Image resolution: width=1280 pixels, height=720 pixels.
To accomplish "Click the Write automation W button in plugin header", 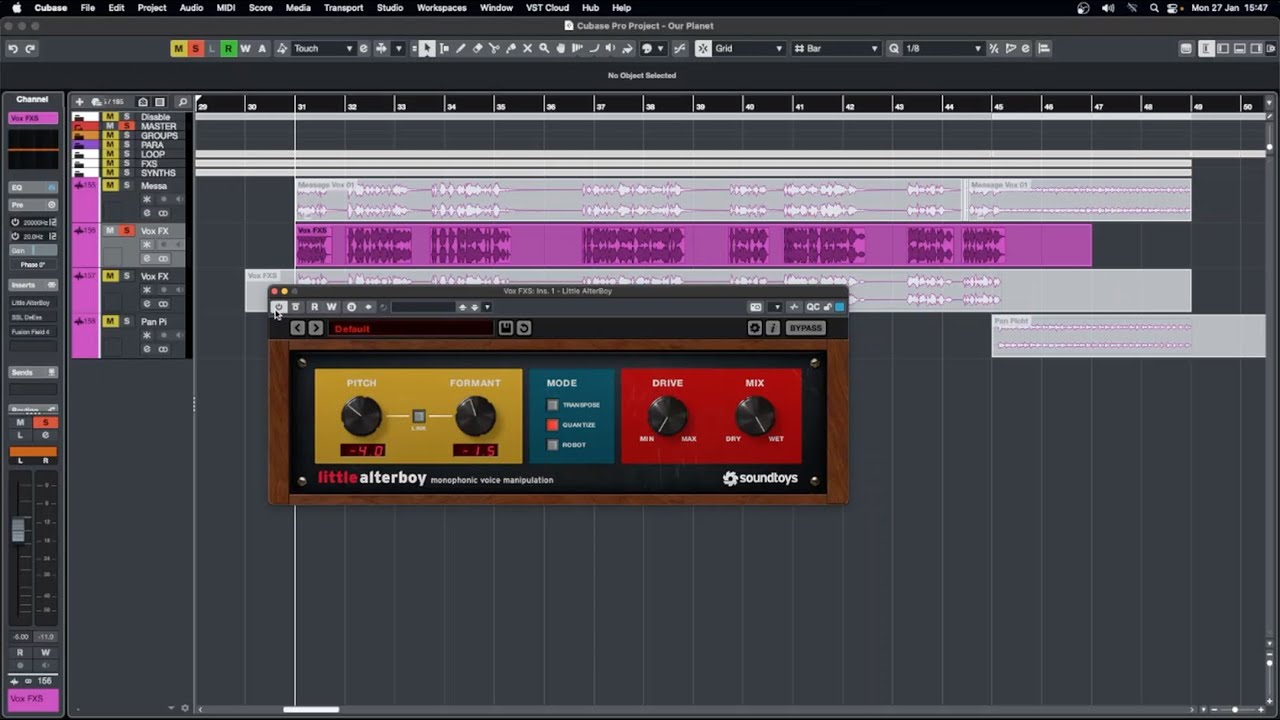I will pyautogui.click(x=331, y=307).
